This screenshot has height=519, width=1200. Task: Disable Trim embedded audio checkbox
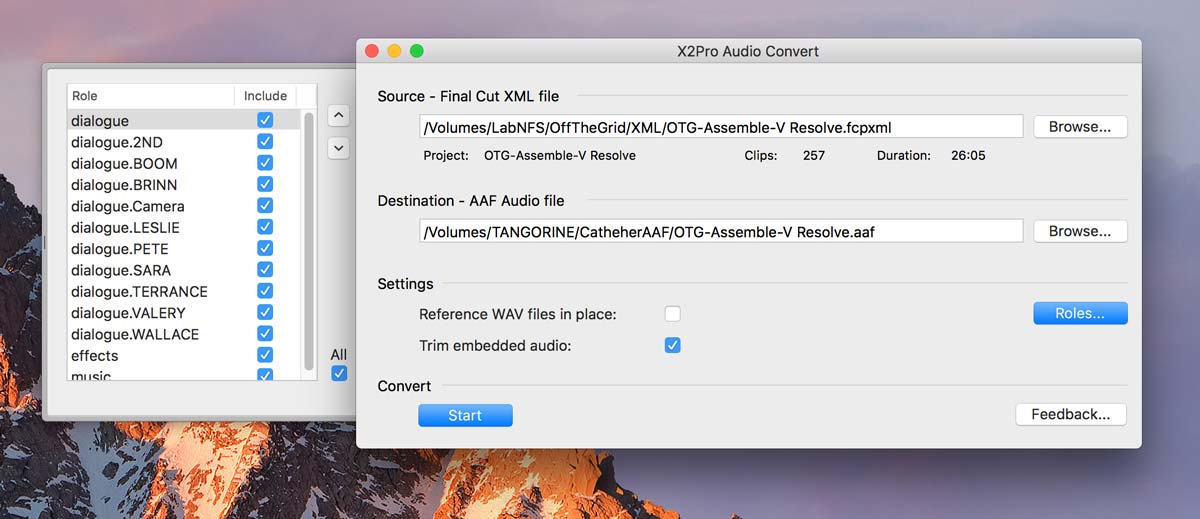coord(673,345)
